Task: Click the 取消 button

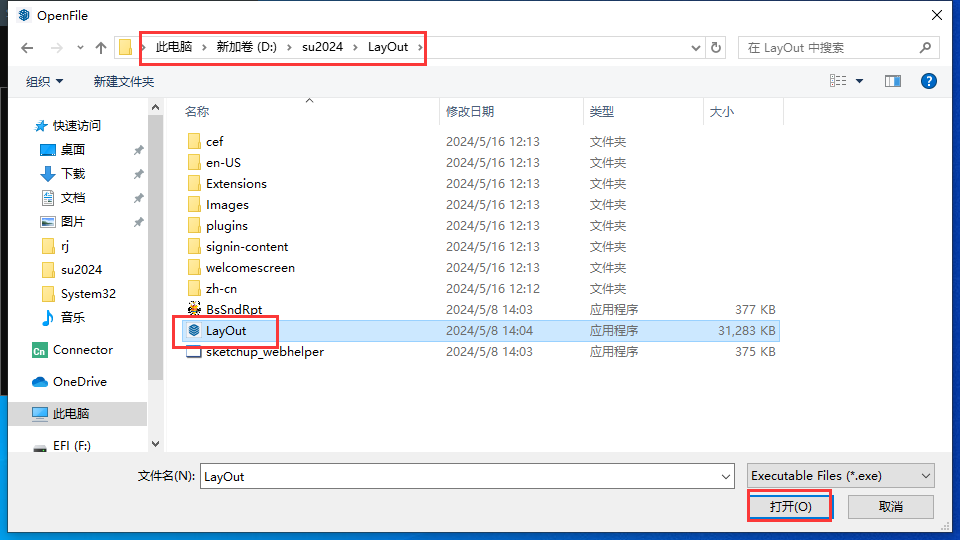Action: point(891,506)
